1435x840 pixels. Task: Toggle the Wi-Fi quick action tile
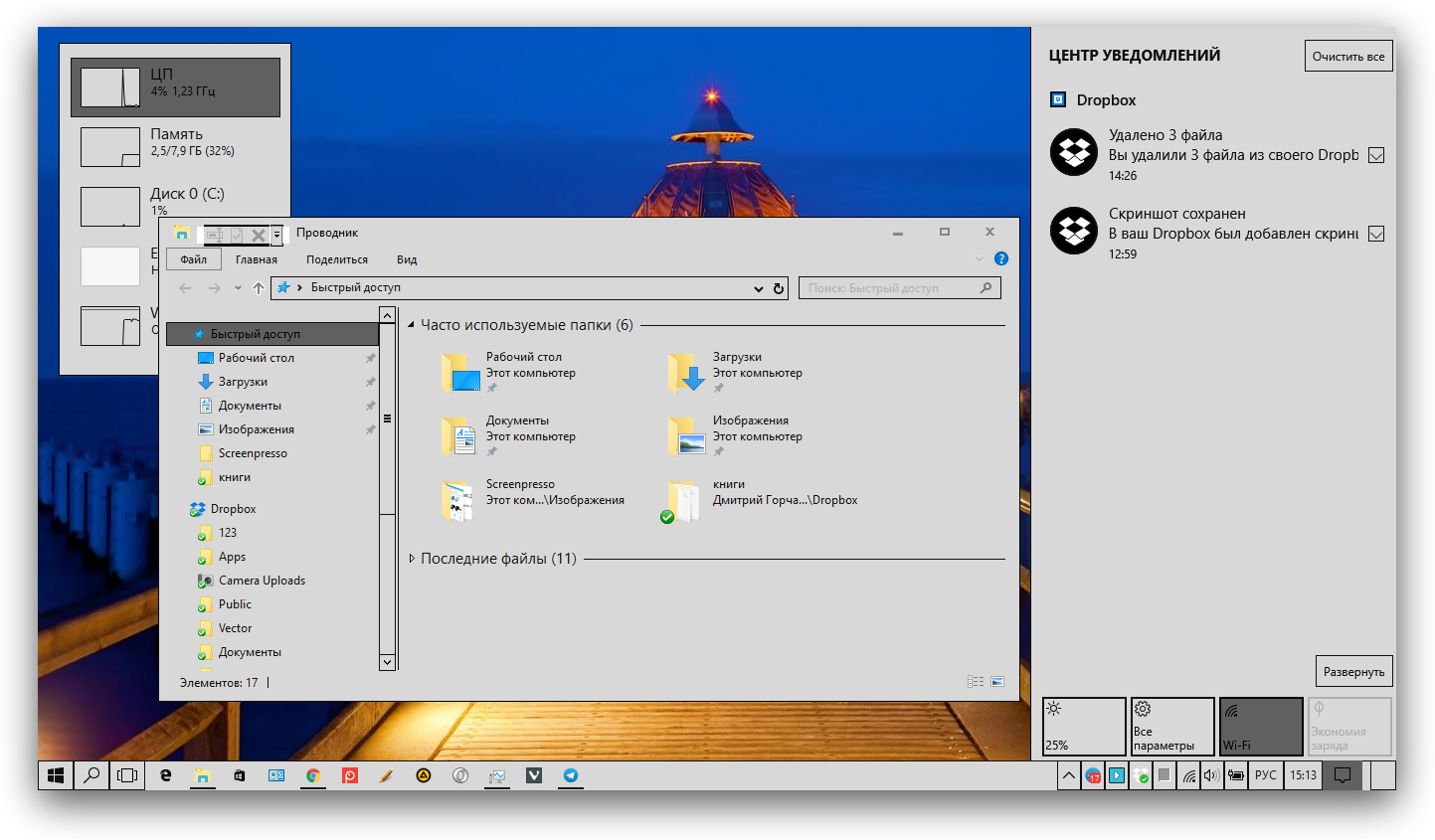coord(1261,727)
